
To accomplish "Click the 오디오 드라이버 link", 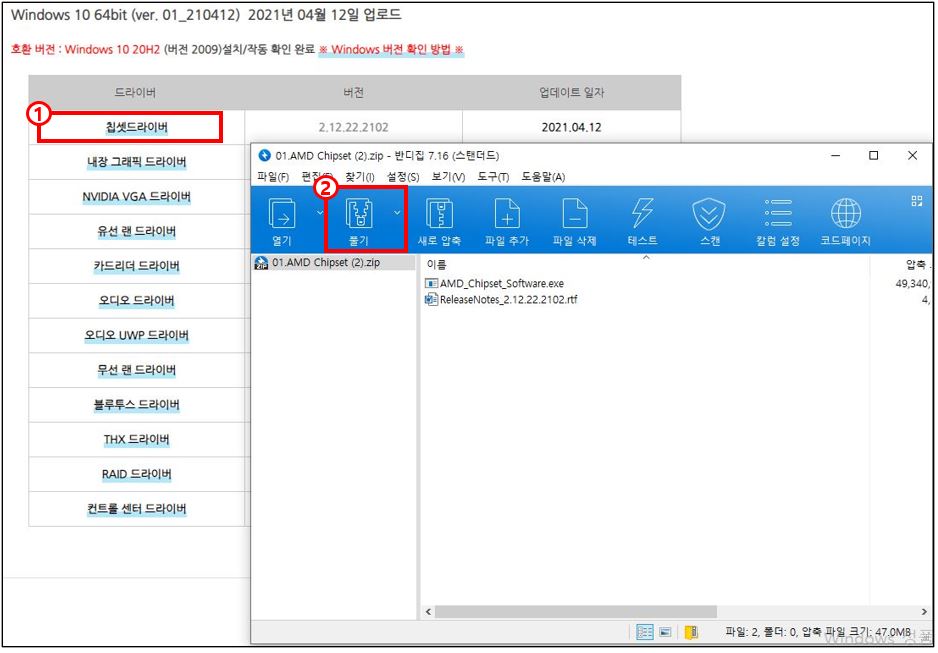I will coord(137,300).
